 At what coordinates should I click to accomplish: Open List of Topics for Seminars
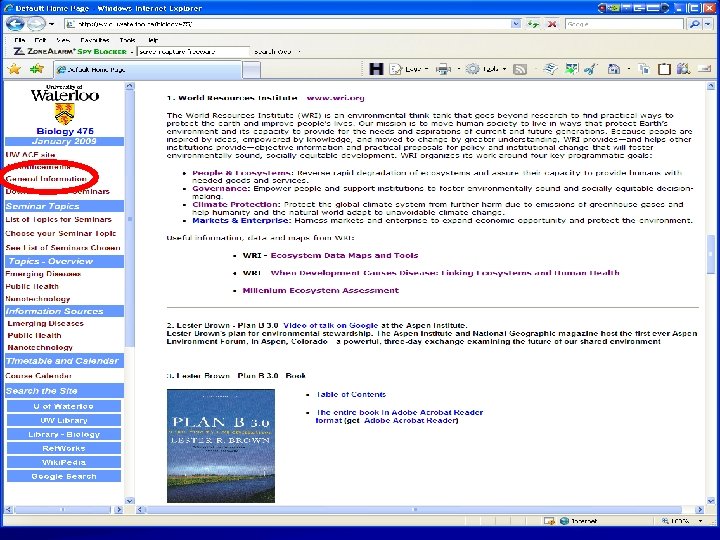(58, 219)
